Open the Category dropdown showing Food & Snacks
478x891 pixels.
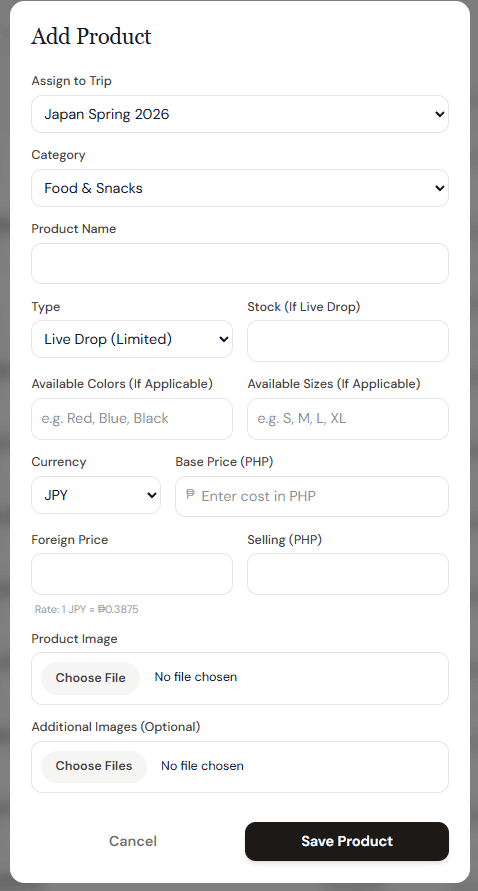(x=240, y=188)
